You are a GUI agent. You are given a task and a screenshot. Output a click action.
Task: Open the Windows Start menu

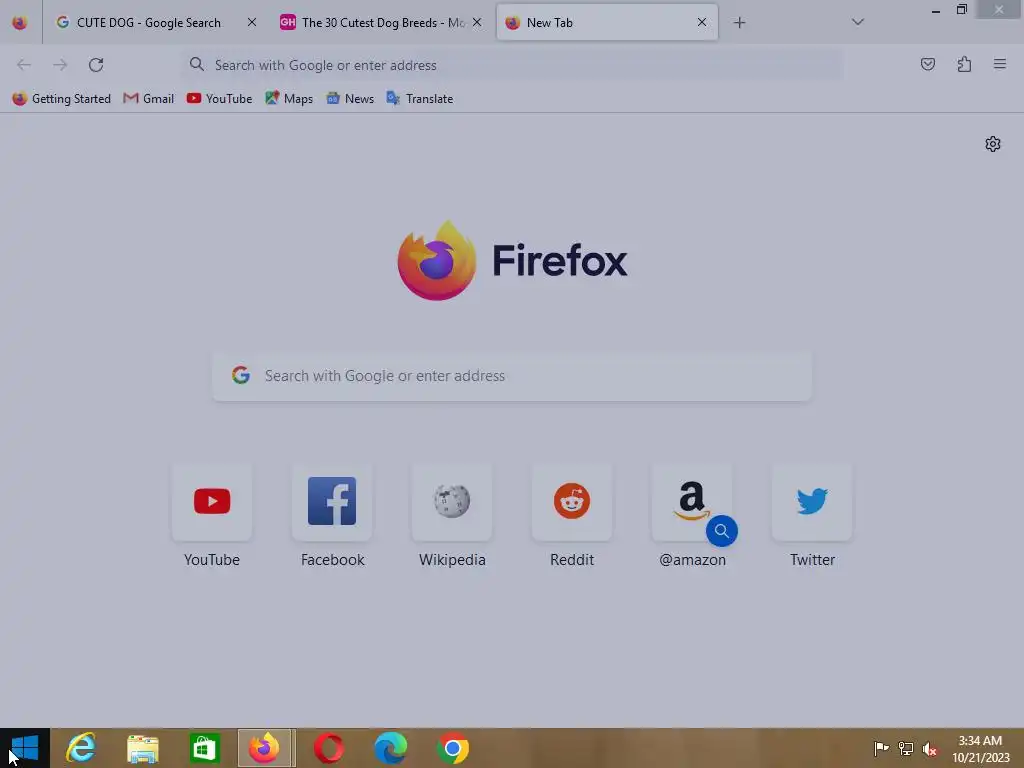25,748
